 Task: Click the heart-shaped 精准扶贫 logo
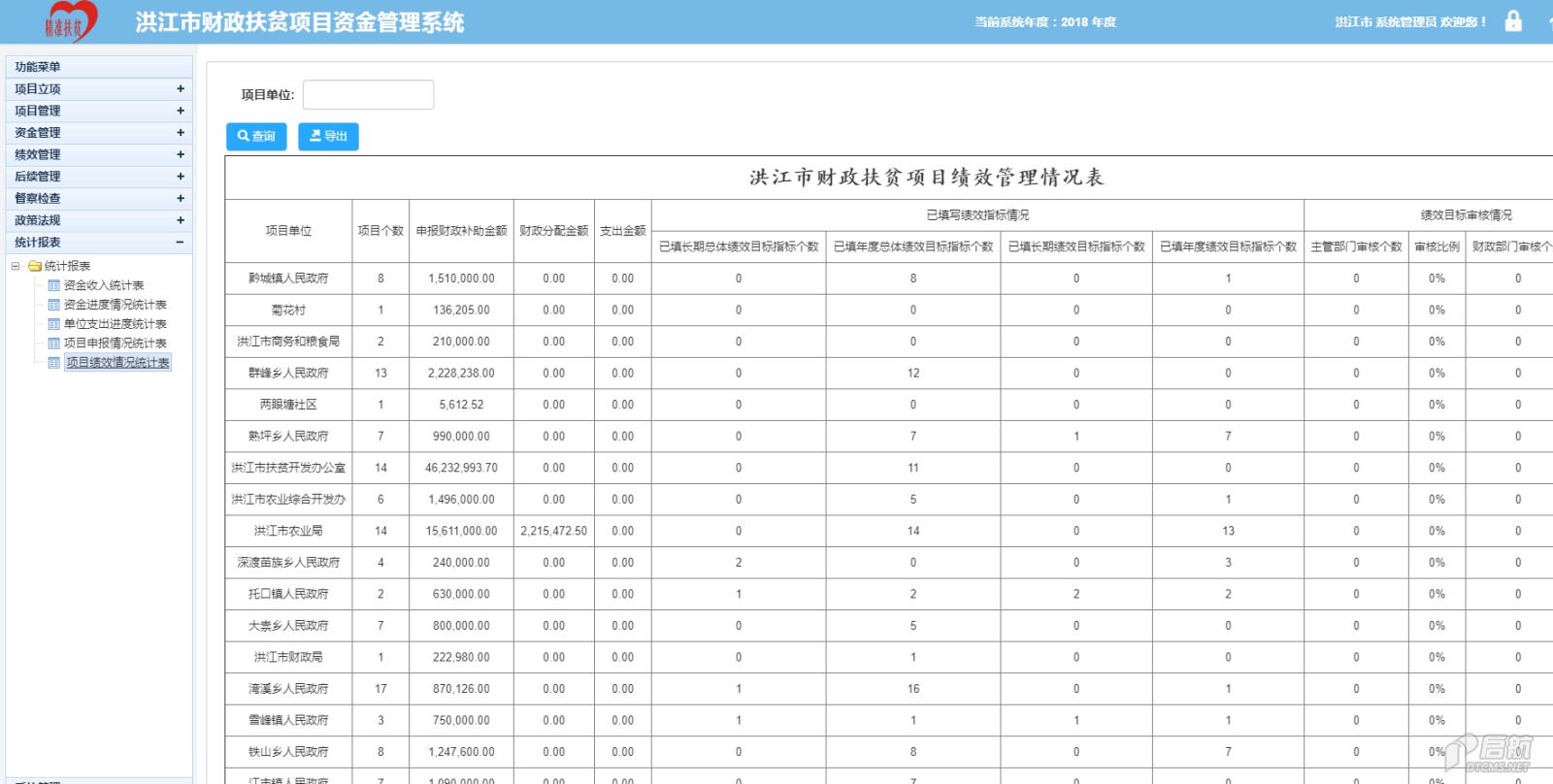pos(70,21)
